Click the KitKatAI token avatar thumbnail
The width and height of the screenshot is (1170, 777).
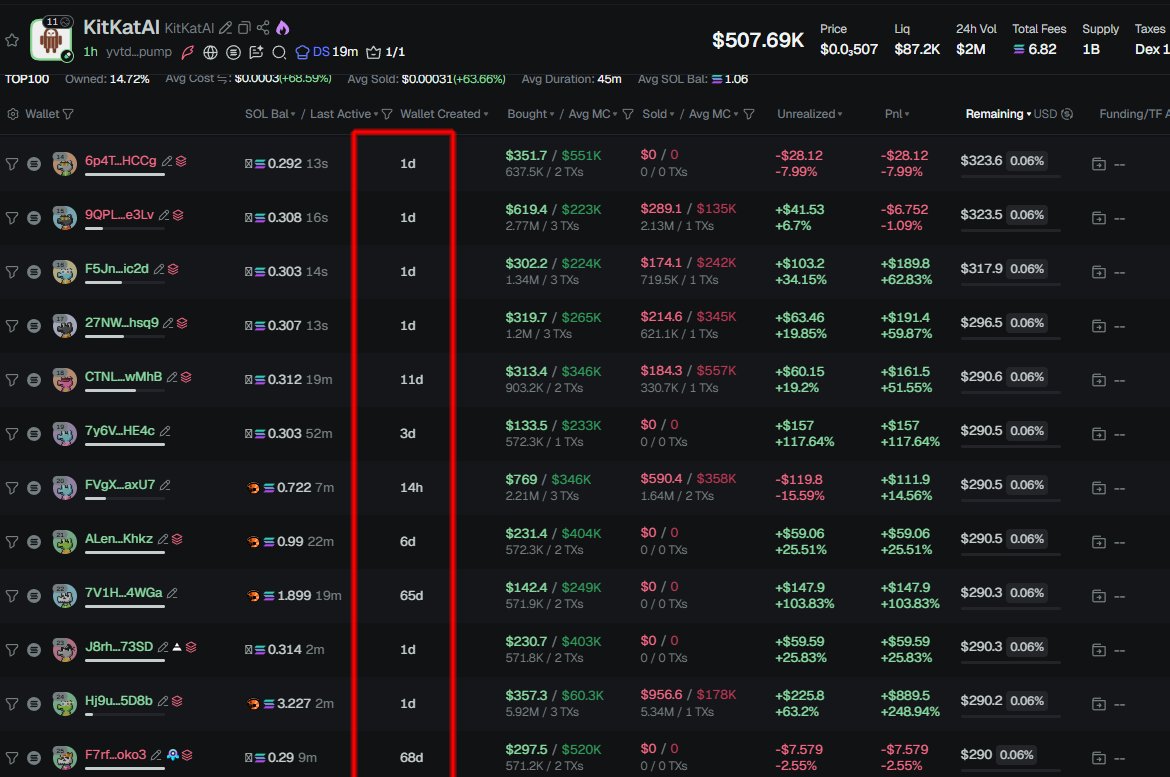(x=50, y=39)
